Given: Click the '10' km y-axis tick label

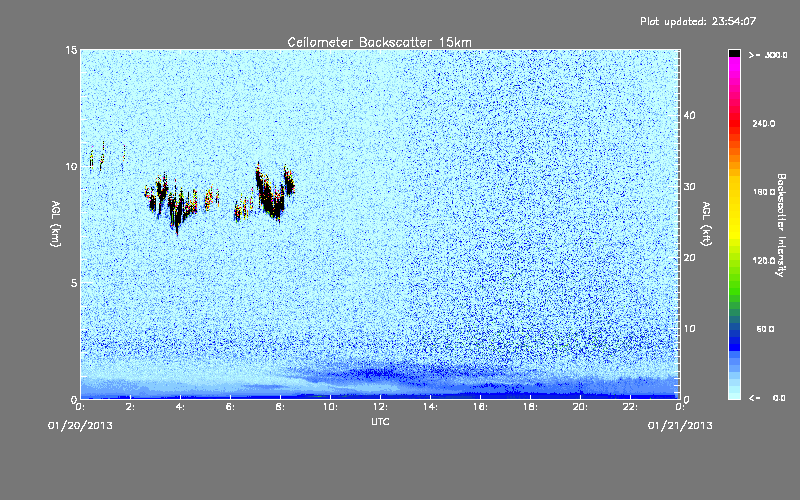Looking at the screenshot, I should (71, 166).
